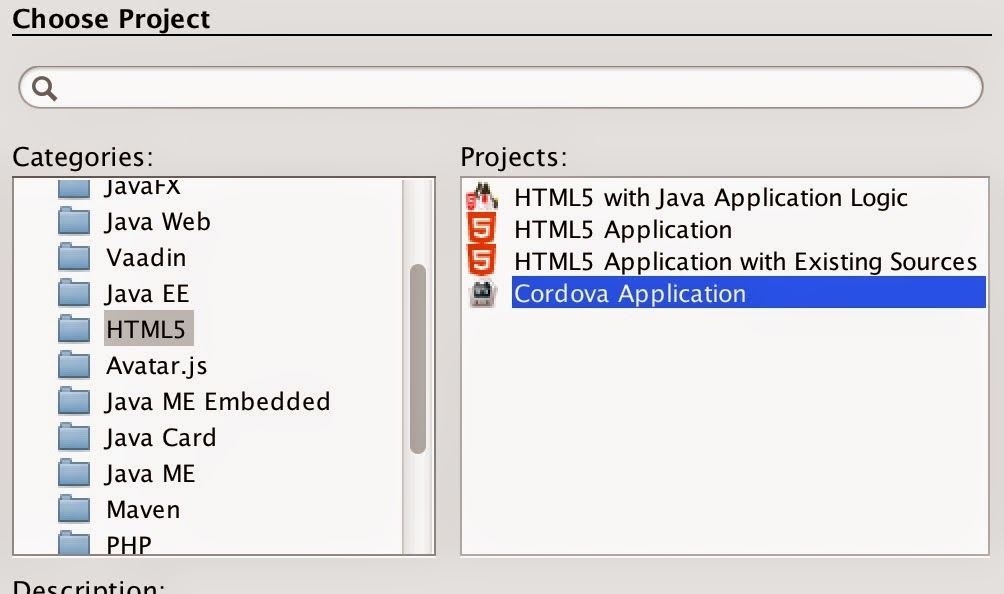
Task: Select the JavaFX category
Action: (x=142, y=188)
